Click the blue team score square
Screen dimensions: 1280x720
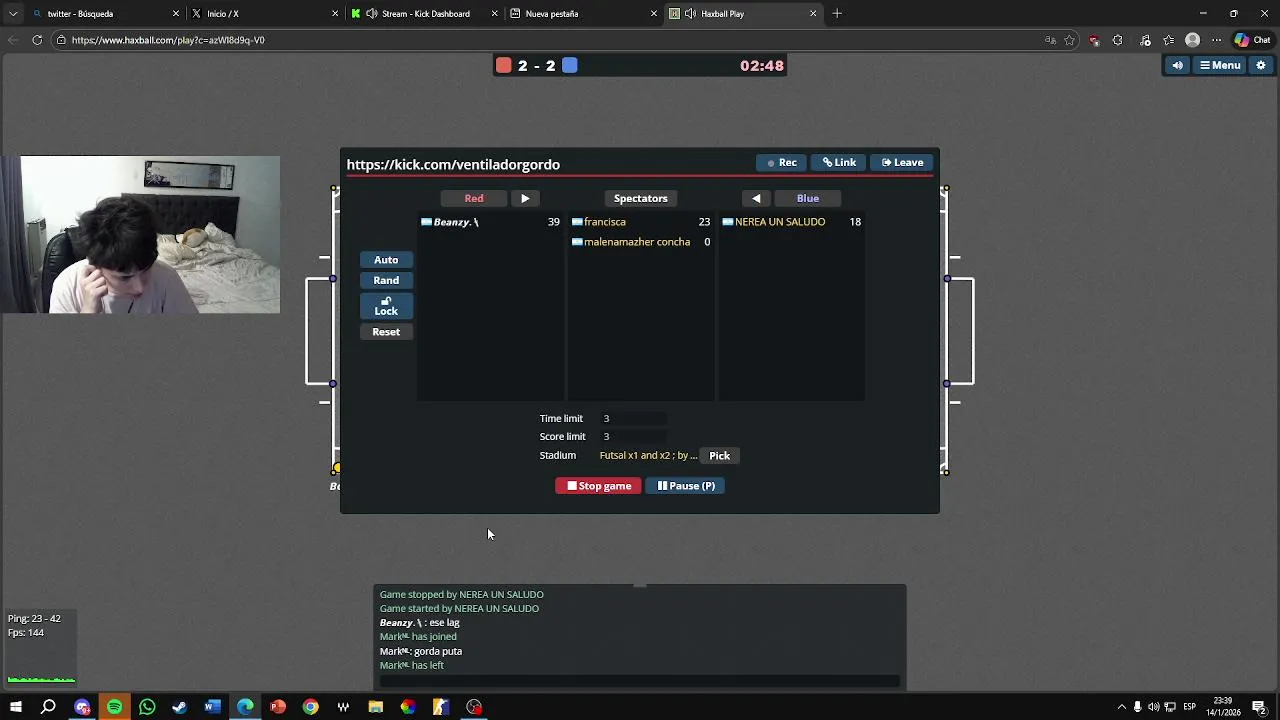[570, 65]
